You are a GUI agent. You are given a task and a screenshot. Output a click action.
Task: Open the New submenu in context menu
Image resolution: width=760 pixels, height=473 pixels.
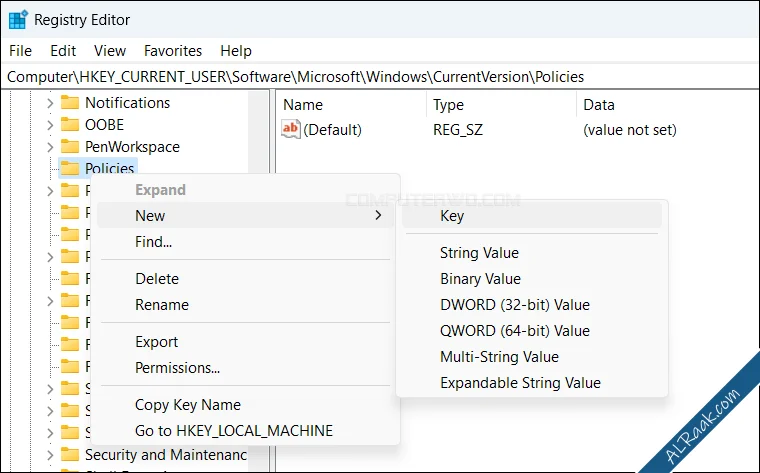[245, 216]
